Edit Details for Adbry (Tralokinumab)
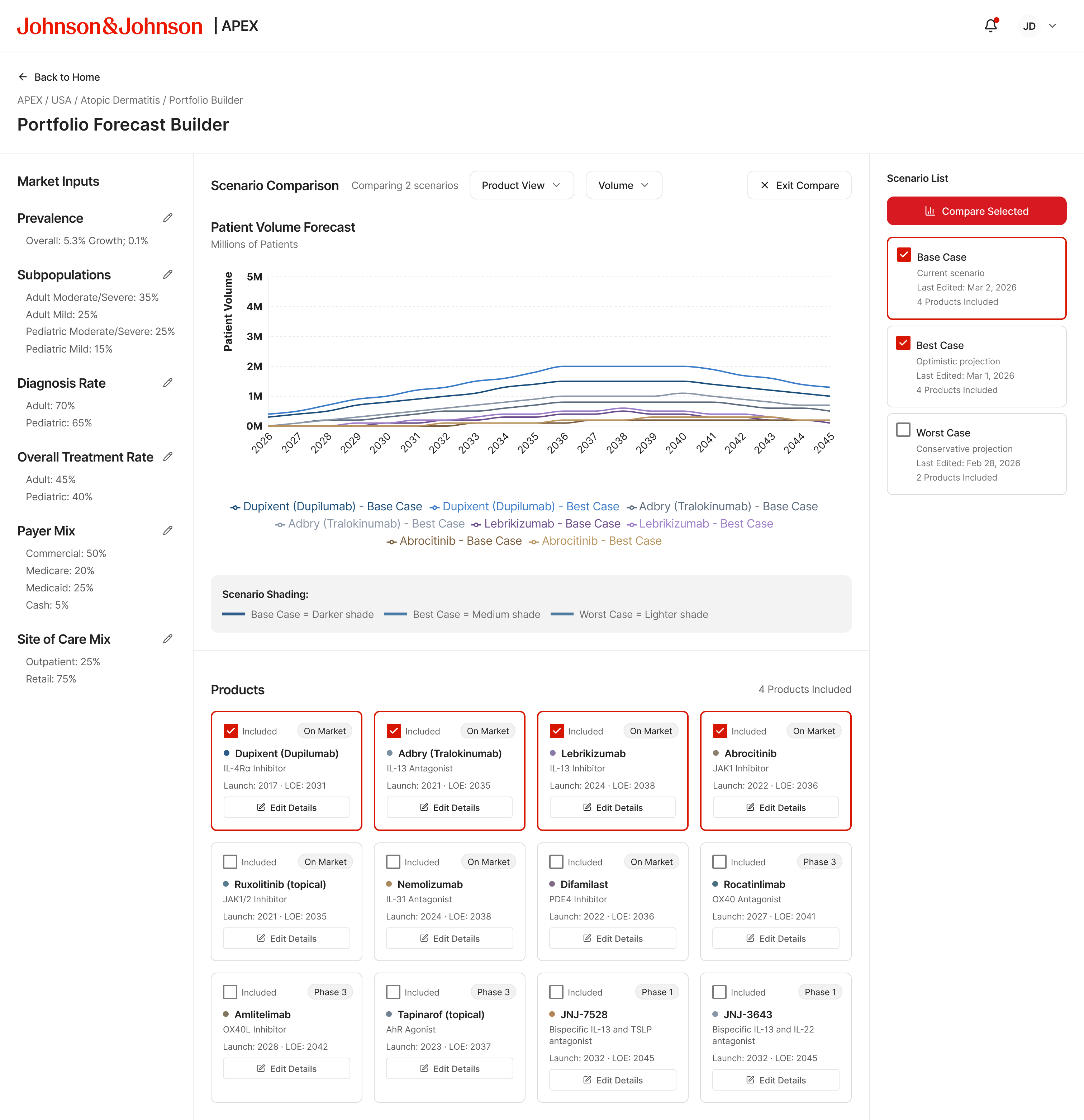 (450, 807)
